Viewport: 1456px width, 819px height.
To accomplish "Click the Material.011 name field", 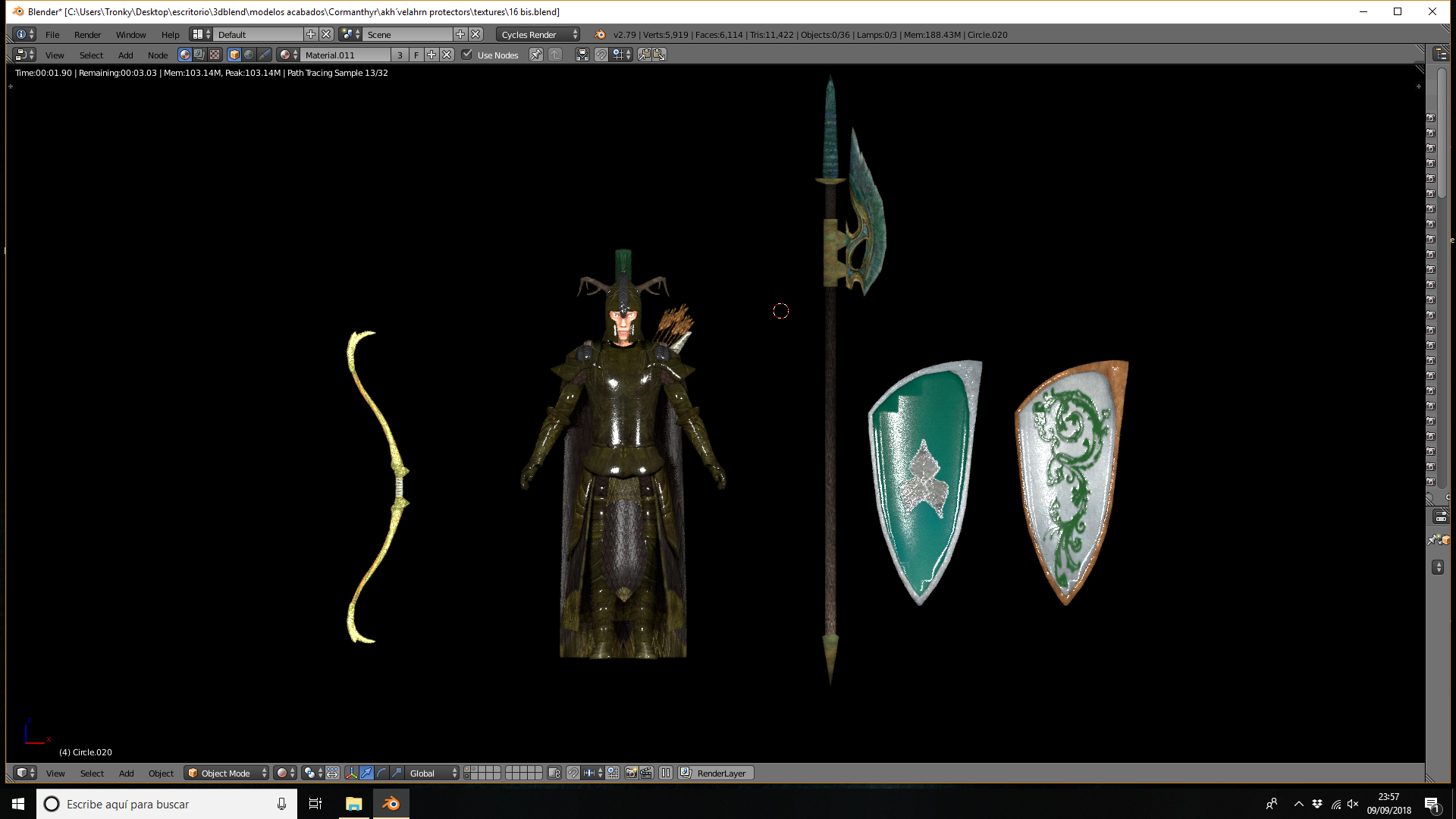I will (x=346, y=55).
